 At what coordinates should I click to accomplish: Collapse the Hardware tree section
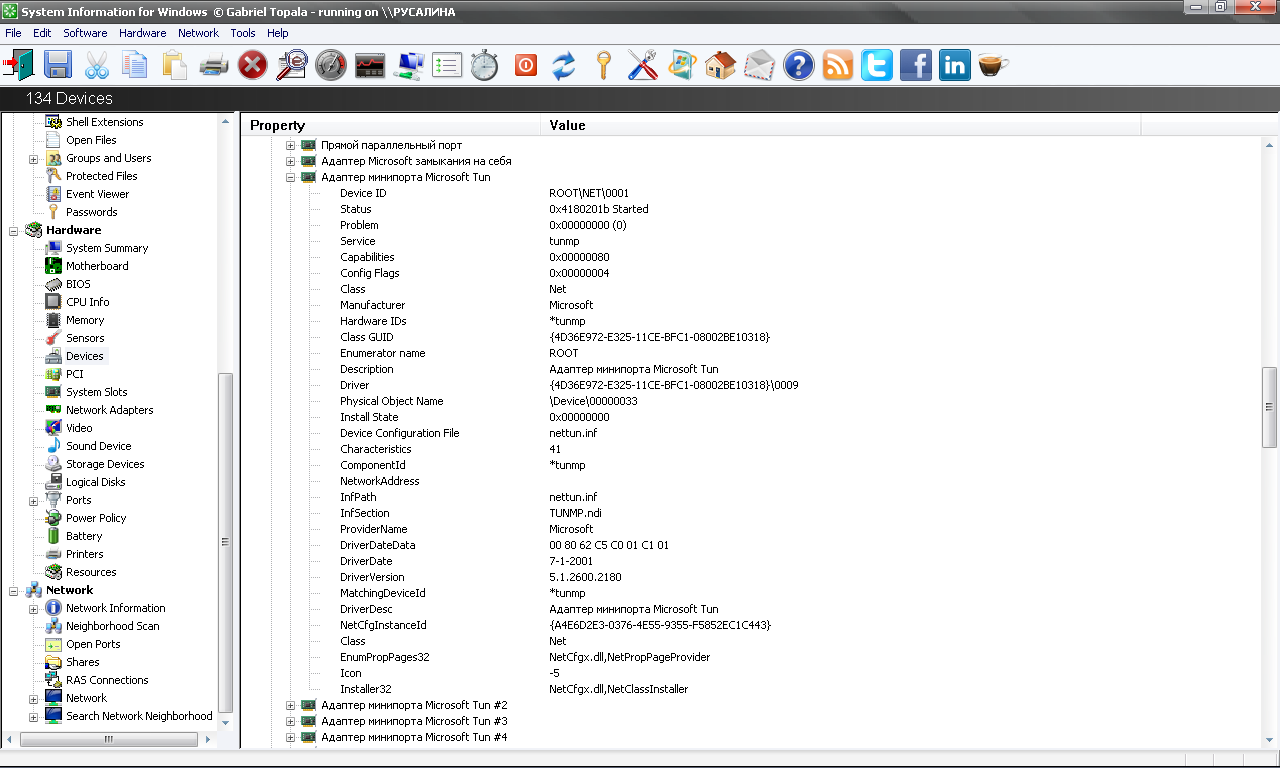pos(14,230)
